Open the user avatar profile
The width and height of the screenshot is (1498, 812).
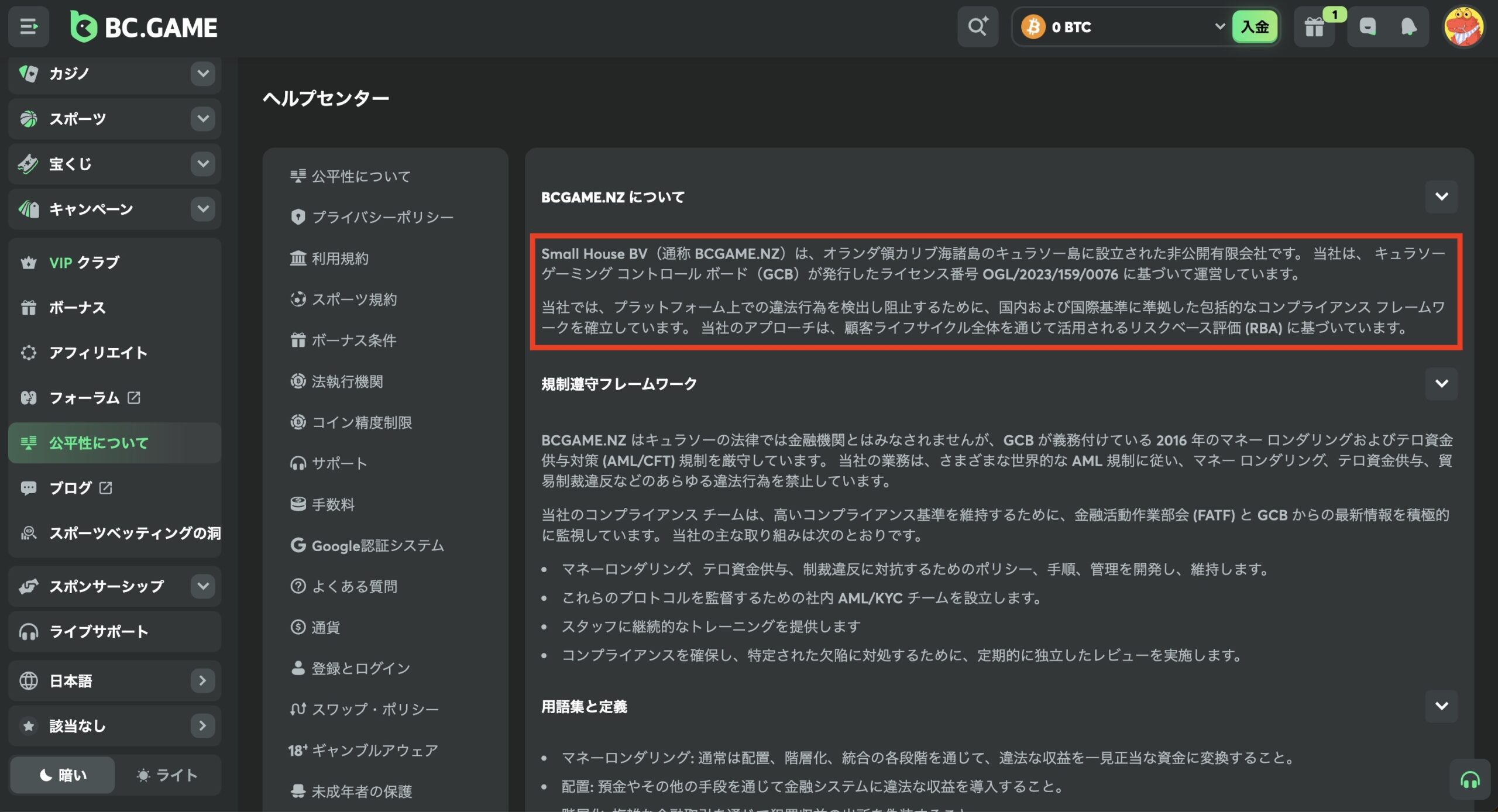tap(1463, 27)
